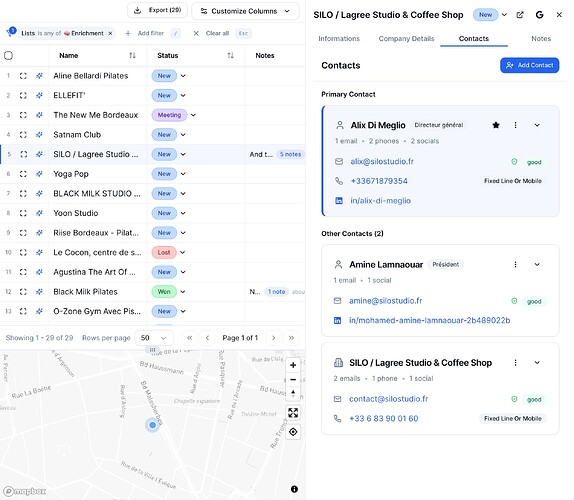Viewport: 574px width, 500px height.
Task: Change rows per page dropdown
Action: point(154,338)
